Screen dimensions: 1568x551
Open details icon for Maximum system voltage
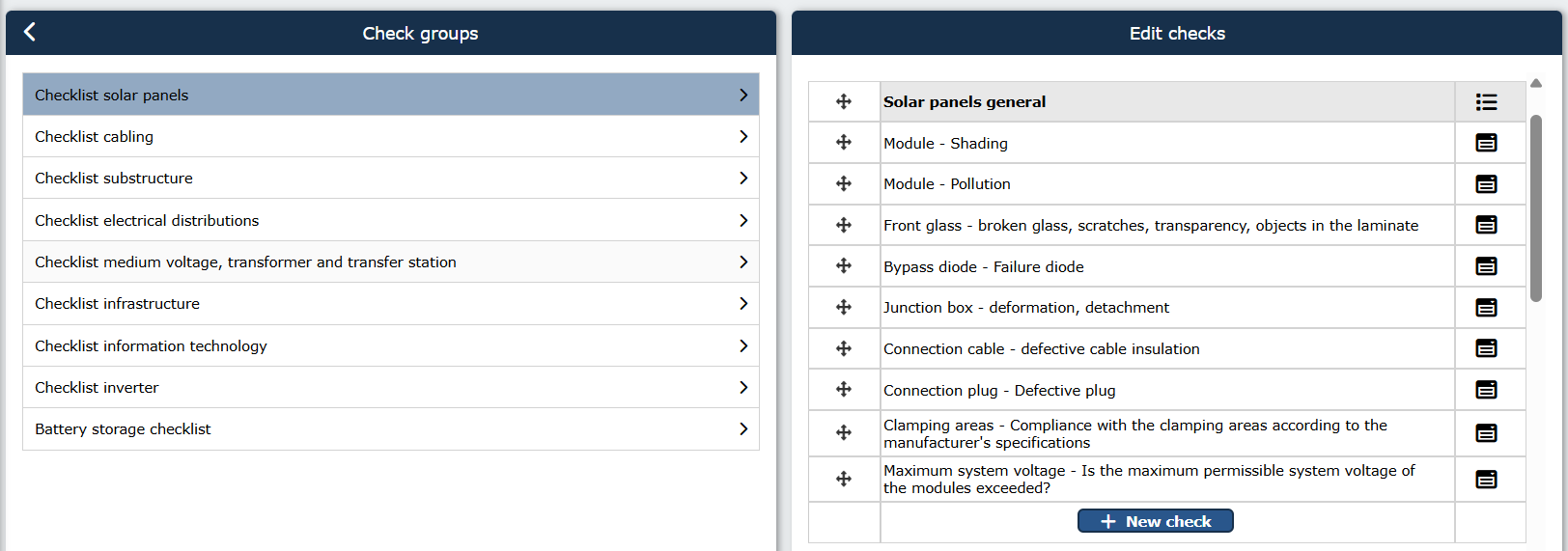(x=1487, y=480)
